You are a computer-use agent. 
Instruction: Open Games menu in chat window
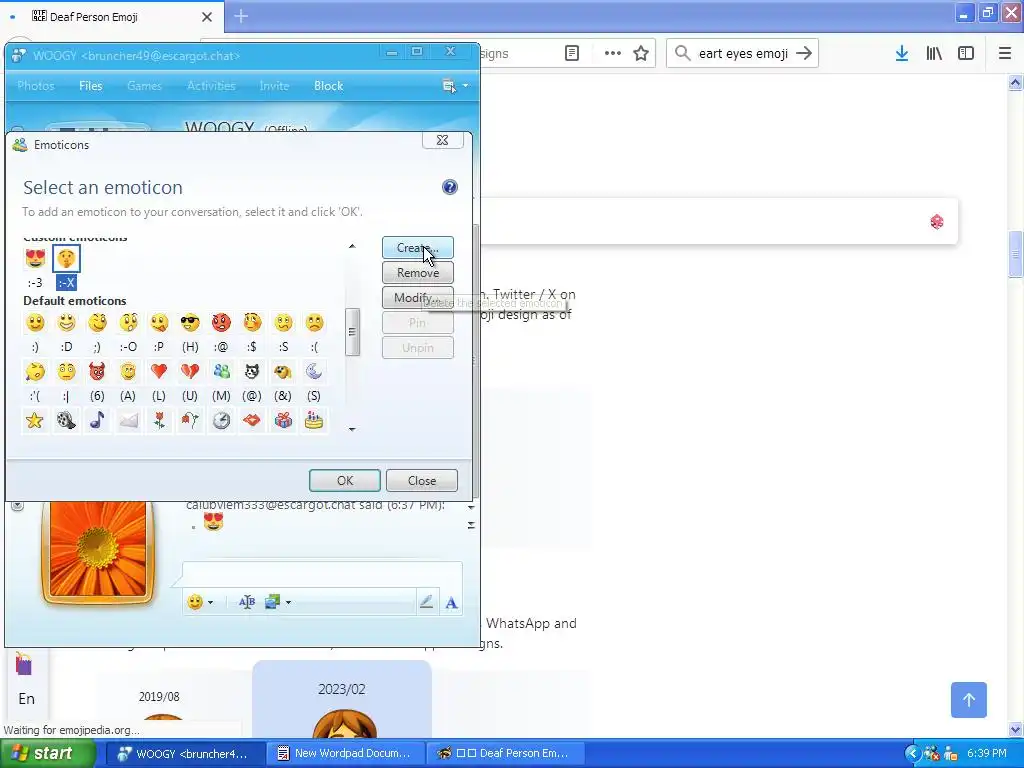(x=144, y=86)
